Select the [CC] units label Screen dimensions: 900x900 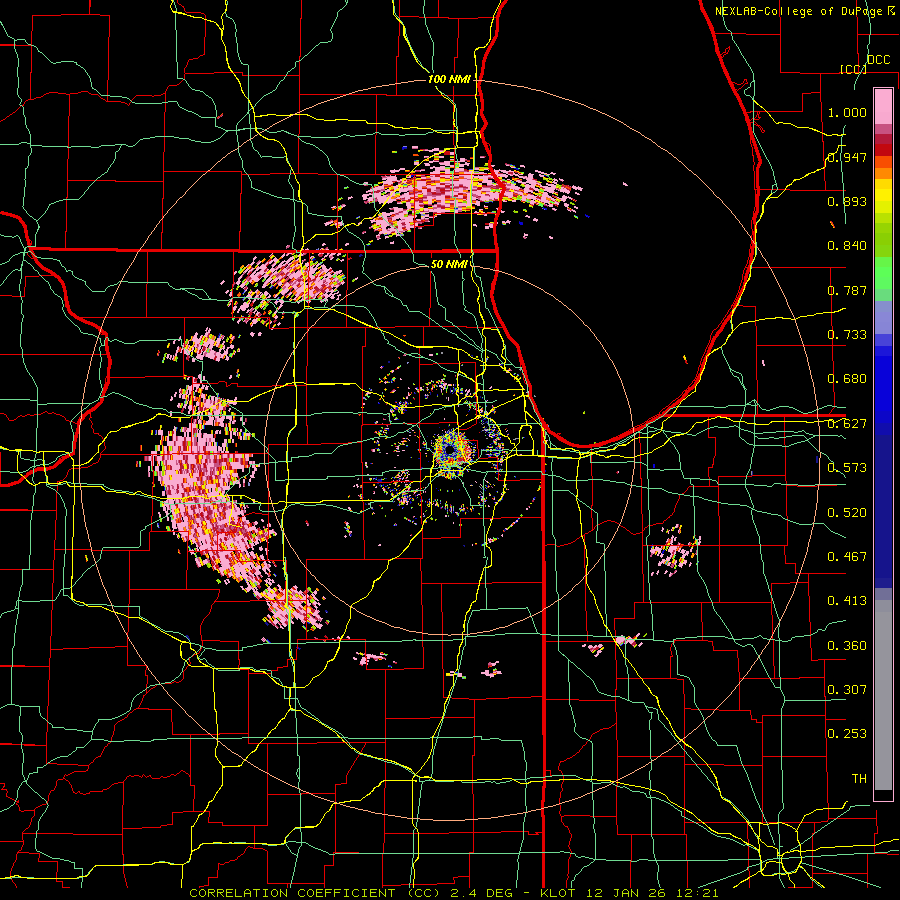(x=853, y=69)
